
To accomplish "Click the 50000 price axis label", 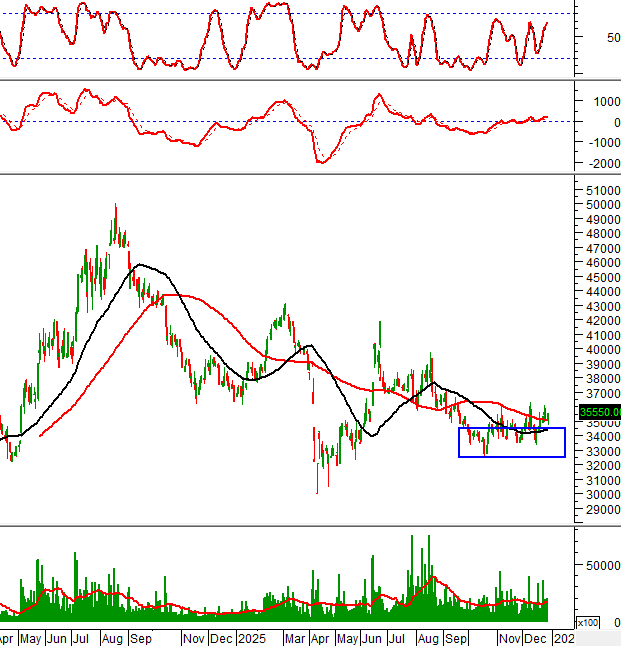I will (600, 204).
